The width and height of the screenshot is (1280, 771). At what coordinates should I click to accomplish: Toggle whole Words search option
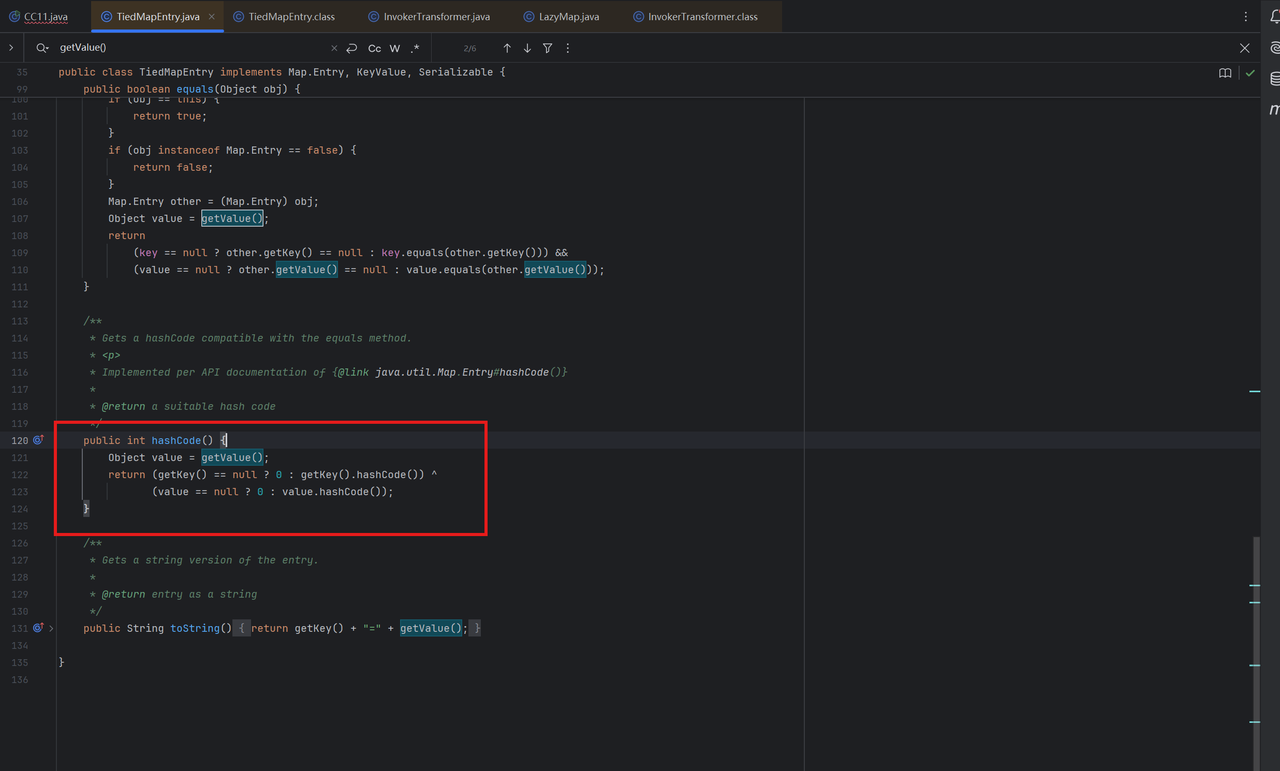pyautogui.click(x=395, y=48)
